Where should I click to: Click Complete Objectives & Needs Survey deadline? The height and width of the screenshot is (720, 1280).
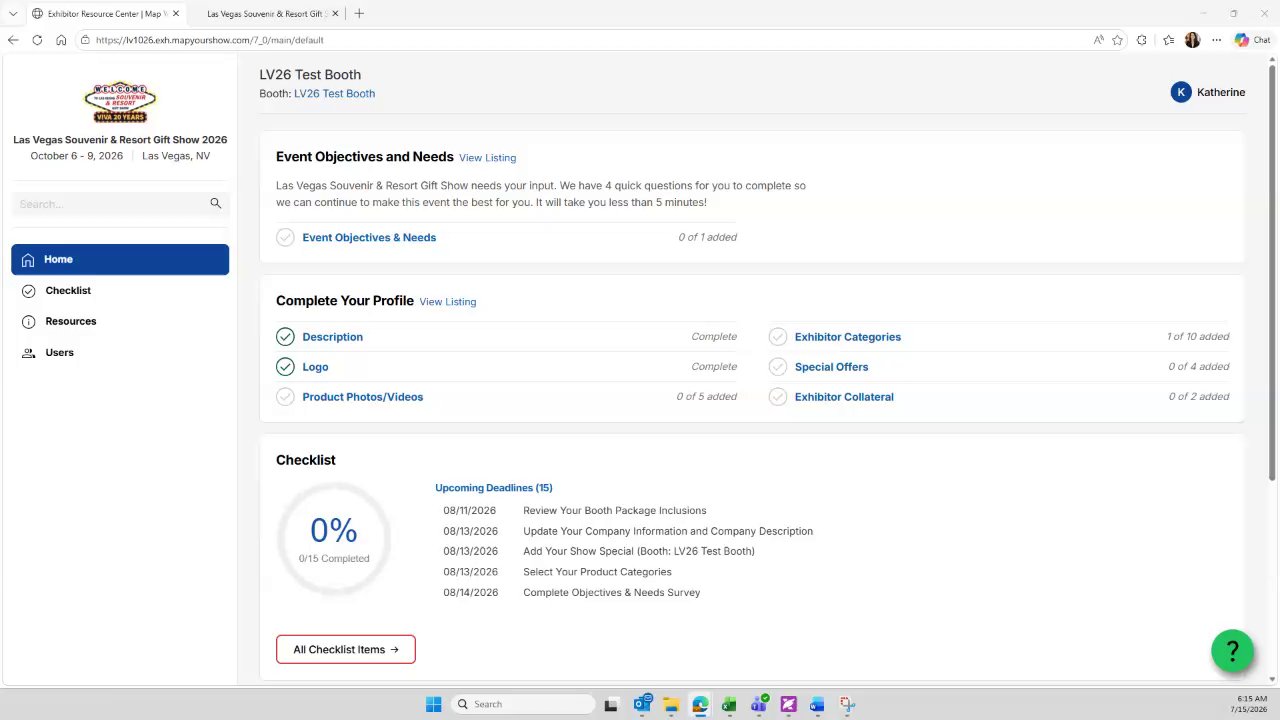tap(611, 593)
